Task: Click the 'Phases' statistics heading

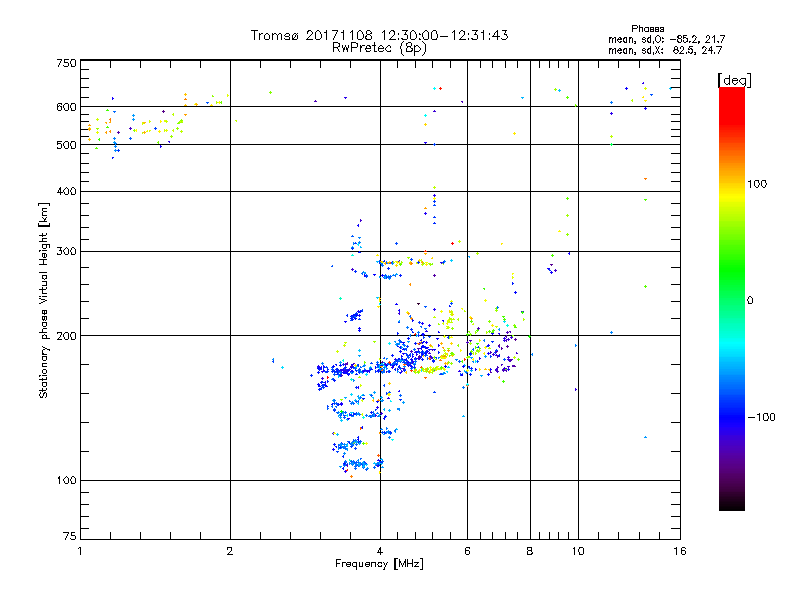Action: [x=647, y=29]
